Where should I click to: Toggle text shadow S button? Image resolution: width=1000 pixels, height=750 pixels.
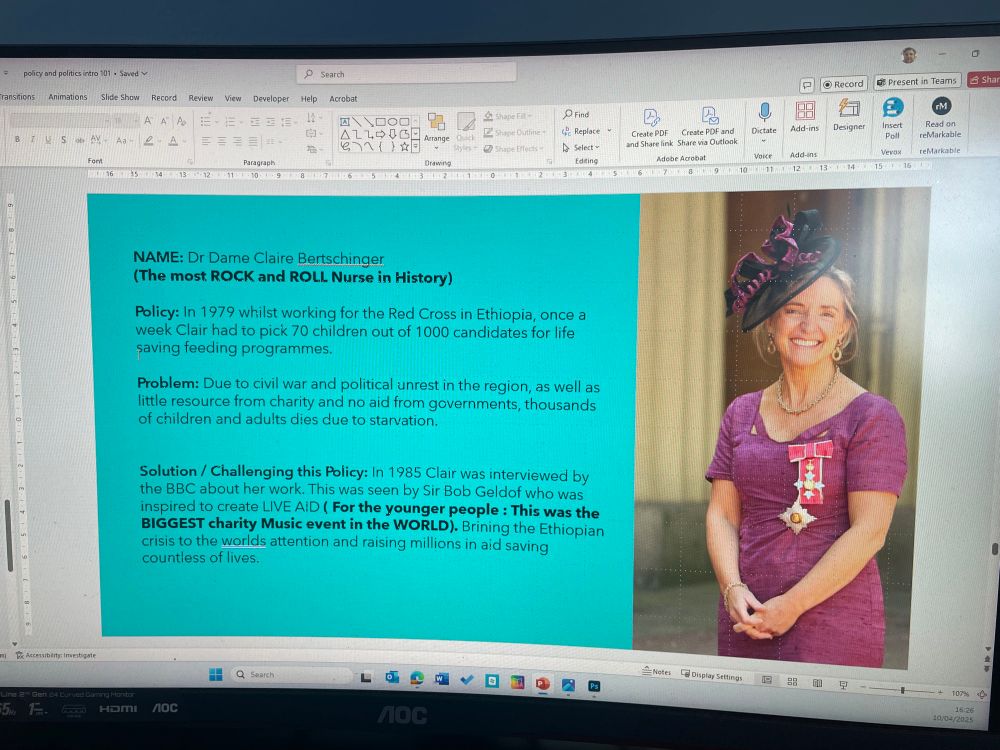(x=63, y=139)
